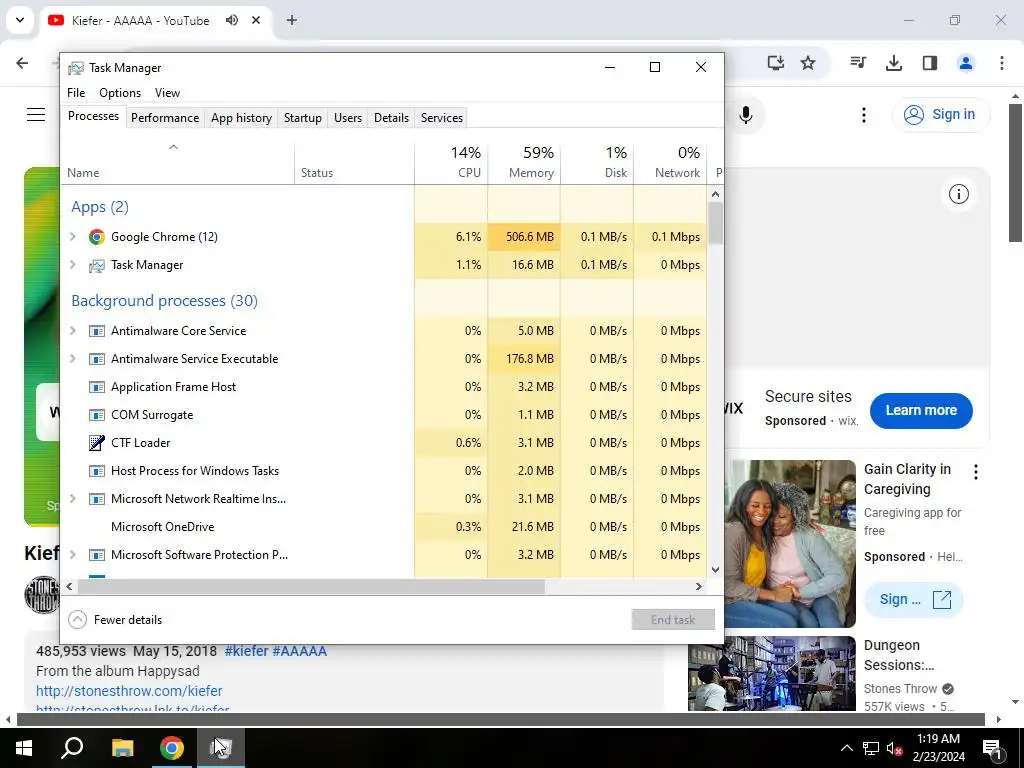Switch to the App history tab
The width and height of the screenshot is (1024, 768).
[241, 118]
